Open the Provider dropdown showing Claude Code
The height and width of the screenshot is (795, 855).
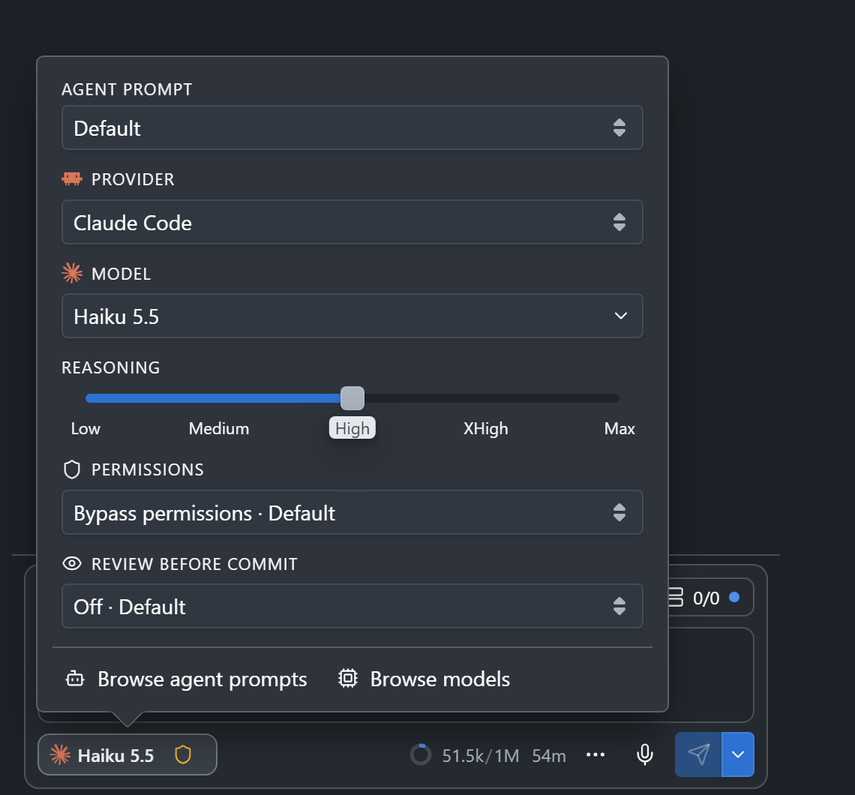(352, 222)
